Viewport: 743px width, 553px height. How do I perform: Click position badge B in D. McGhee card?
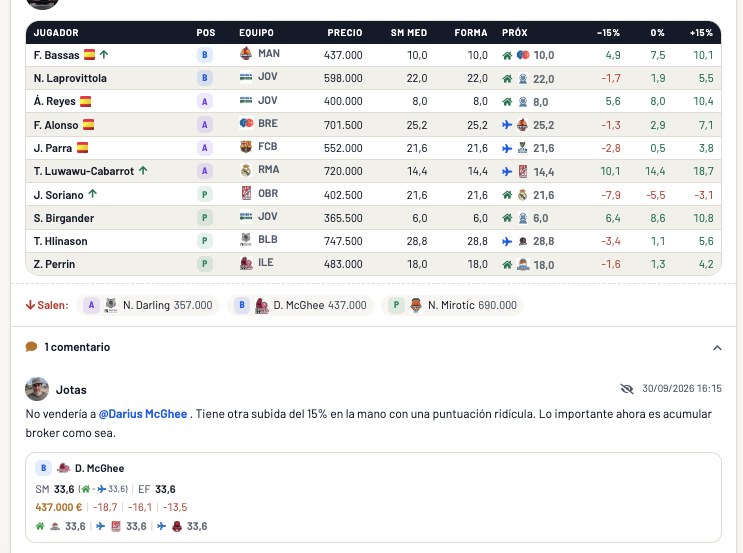coord(43,468)
